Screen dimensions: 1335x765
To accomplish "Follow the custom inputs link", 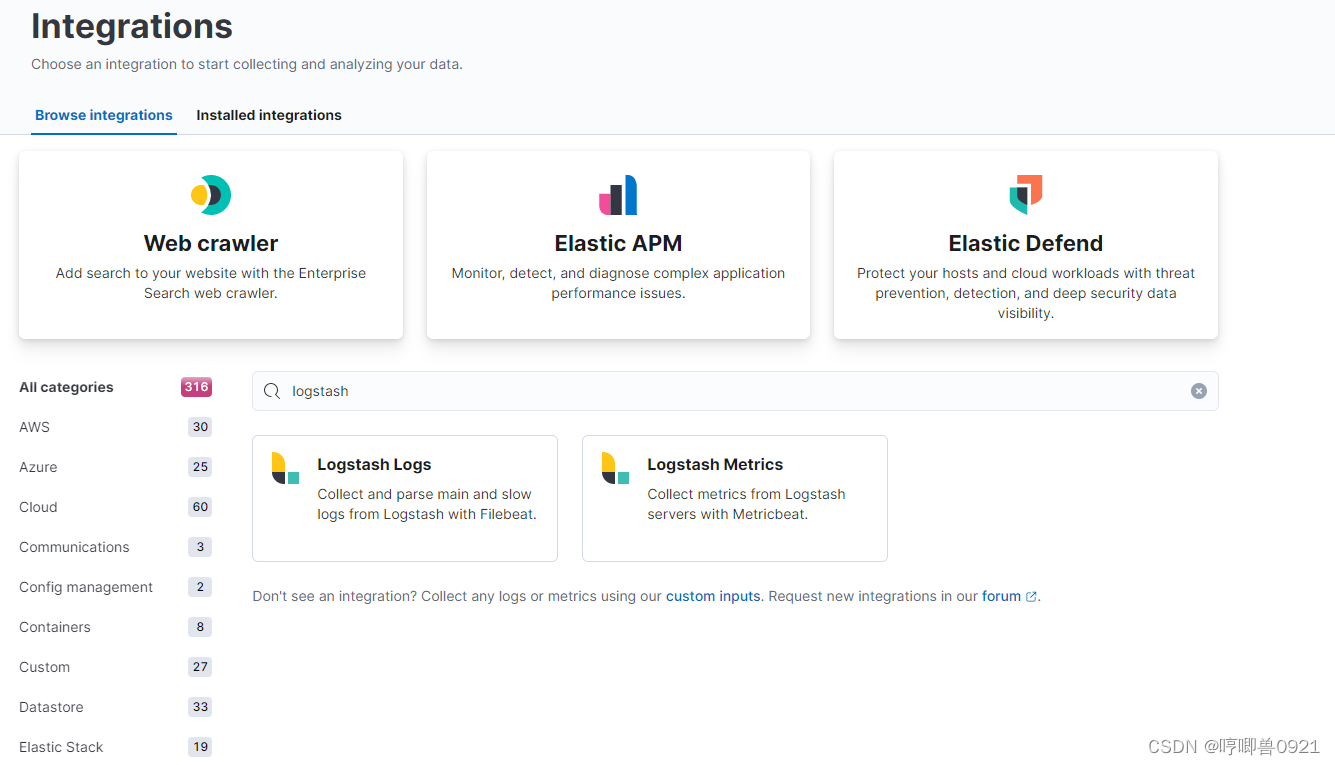I will (x=713, y=596).
